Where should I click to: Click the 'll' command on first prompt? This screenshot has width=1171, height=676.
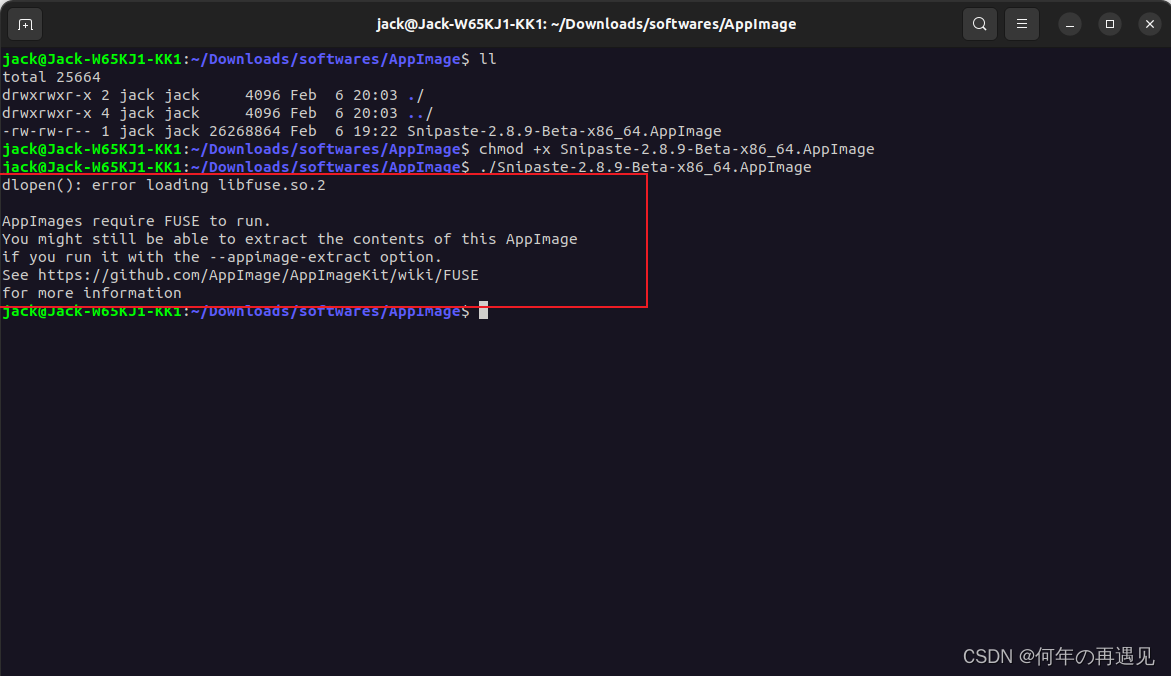click(488, 59)
